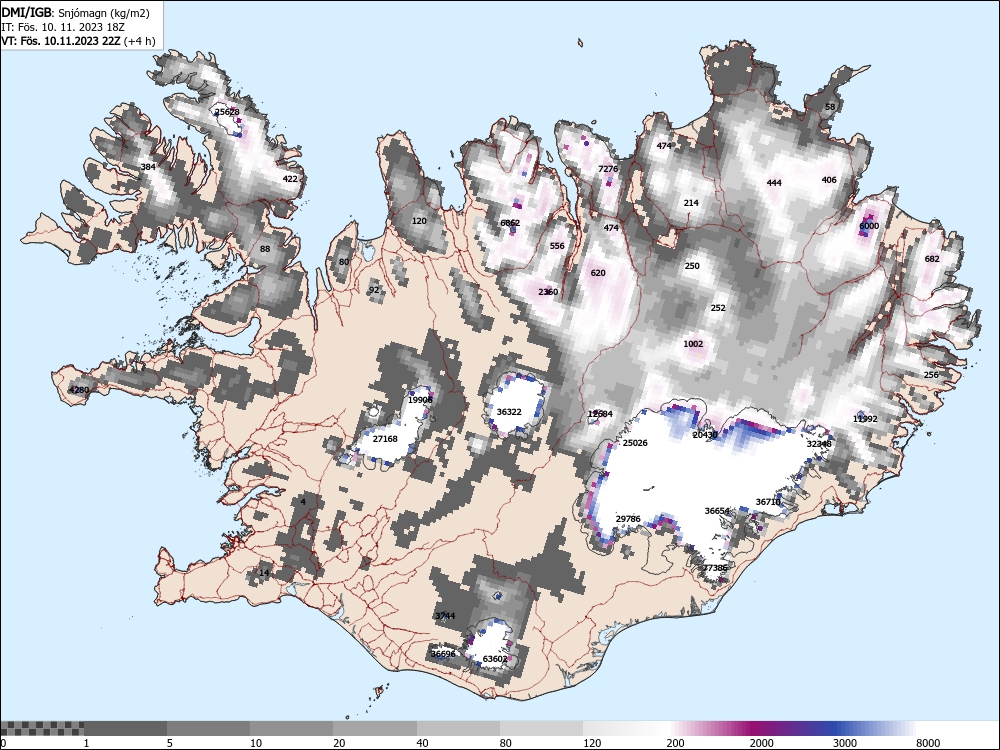Click the legend tick label '3000'
The height and width of the screenshot is (750, 1000).
point(845,743)
